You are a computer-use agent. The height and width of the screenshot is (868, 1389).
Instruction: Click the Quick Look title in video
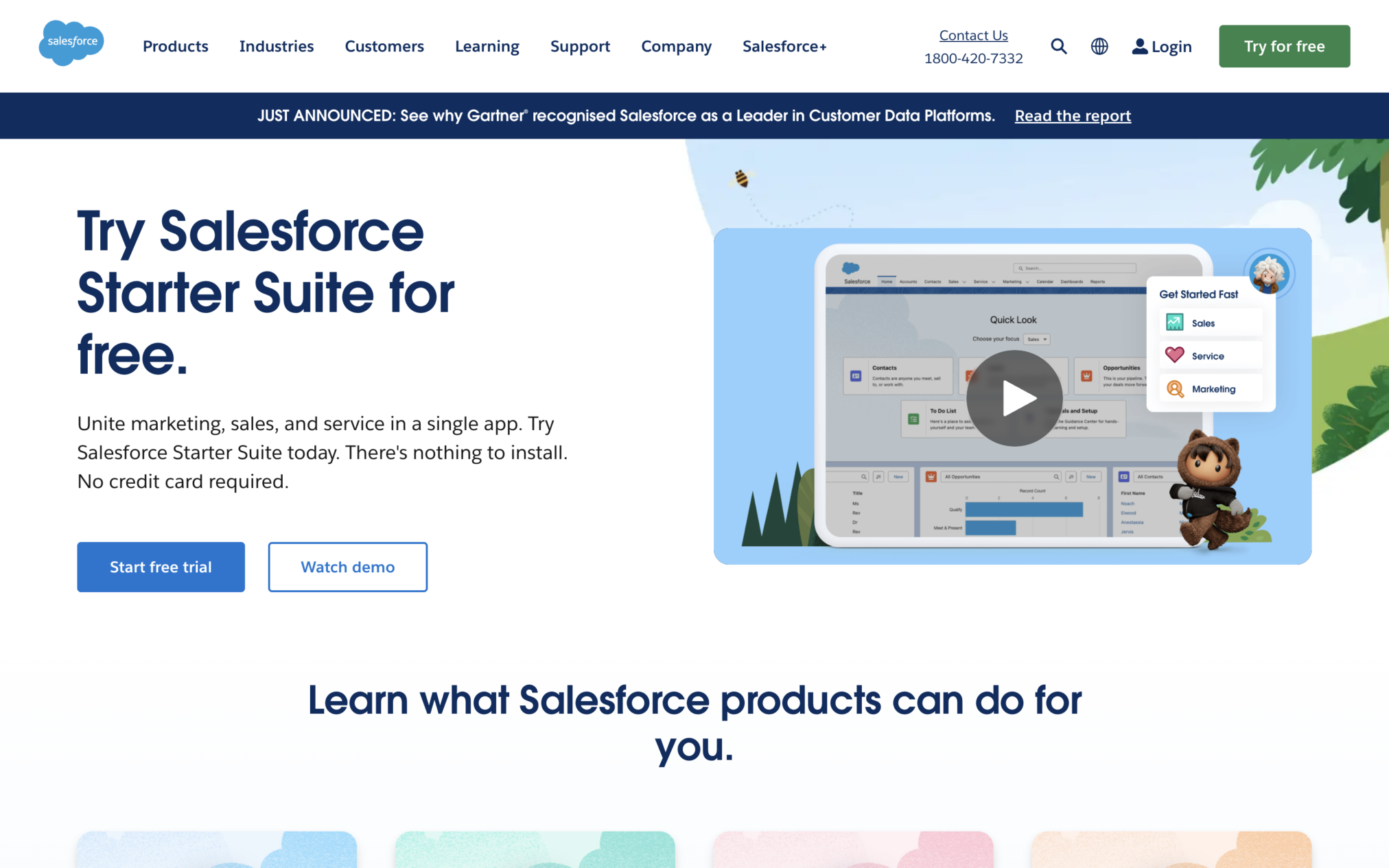tap(1013, 320)
